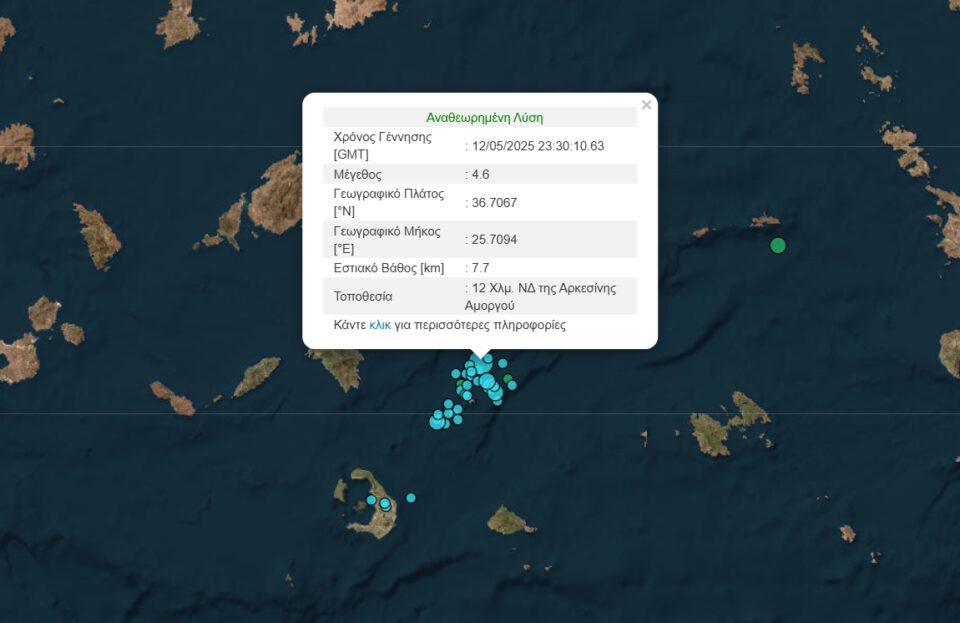Click the longitude value '25.7094'
The height and width of the screenshot is (623, 960).
pos(494,239)
